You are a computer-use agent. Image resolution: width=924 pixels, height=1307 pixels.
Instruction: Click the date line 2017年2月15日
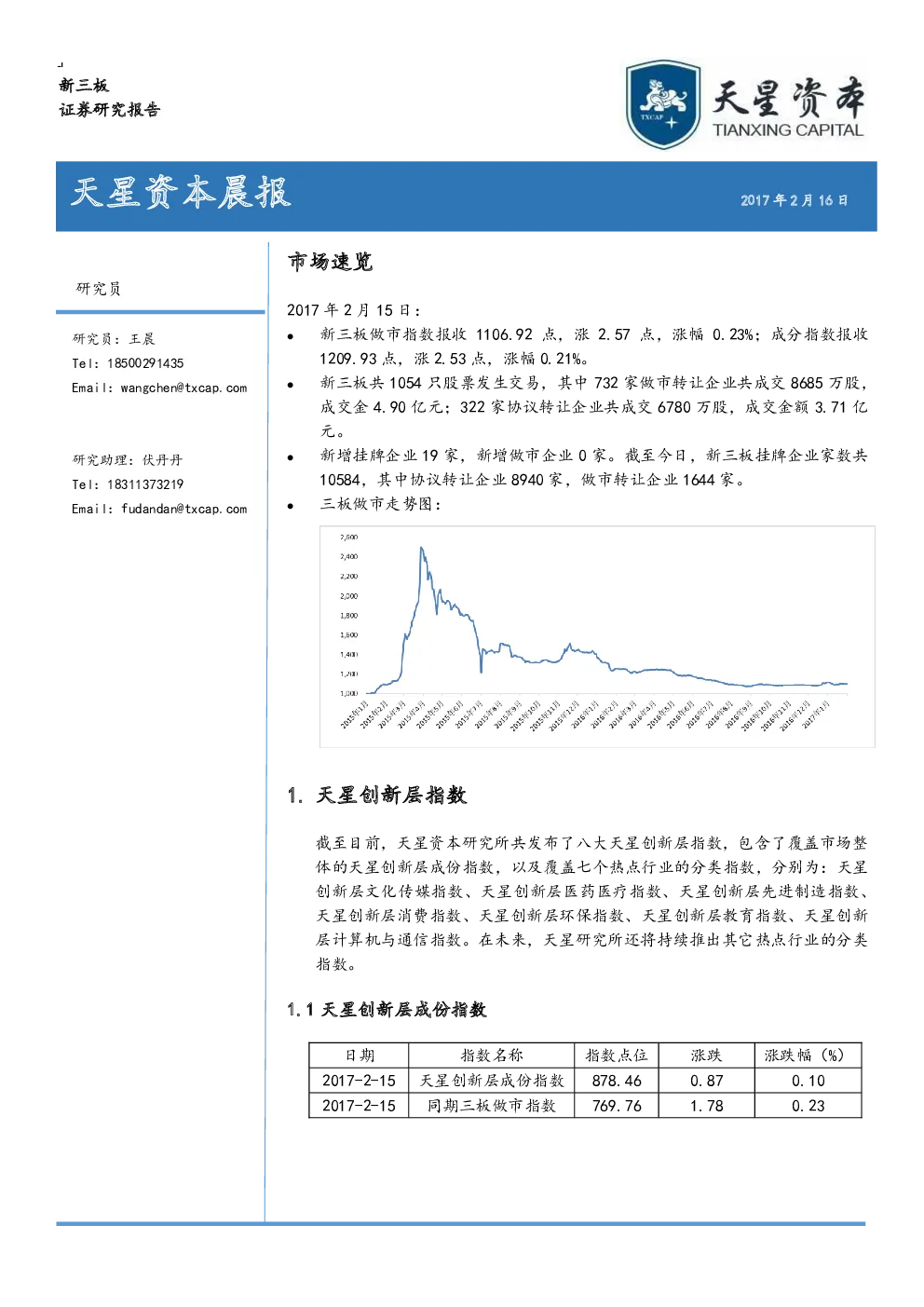pyautogui.click(x=354, y=310)
